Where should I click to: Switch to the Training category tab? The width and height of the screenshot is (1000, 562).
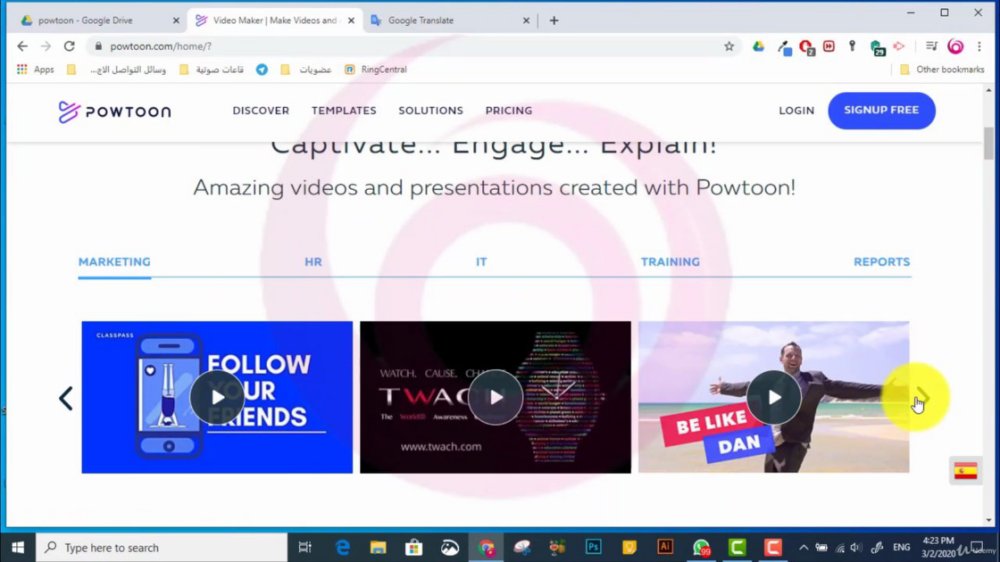coord(670,262)
